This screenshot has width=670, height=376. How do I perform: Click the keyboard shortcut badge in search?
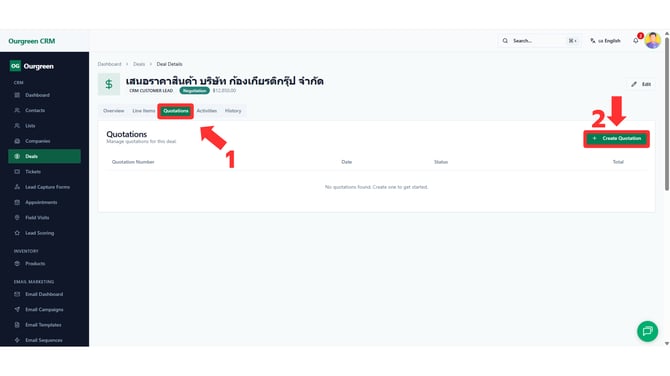point(573,41)
